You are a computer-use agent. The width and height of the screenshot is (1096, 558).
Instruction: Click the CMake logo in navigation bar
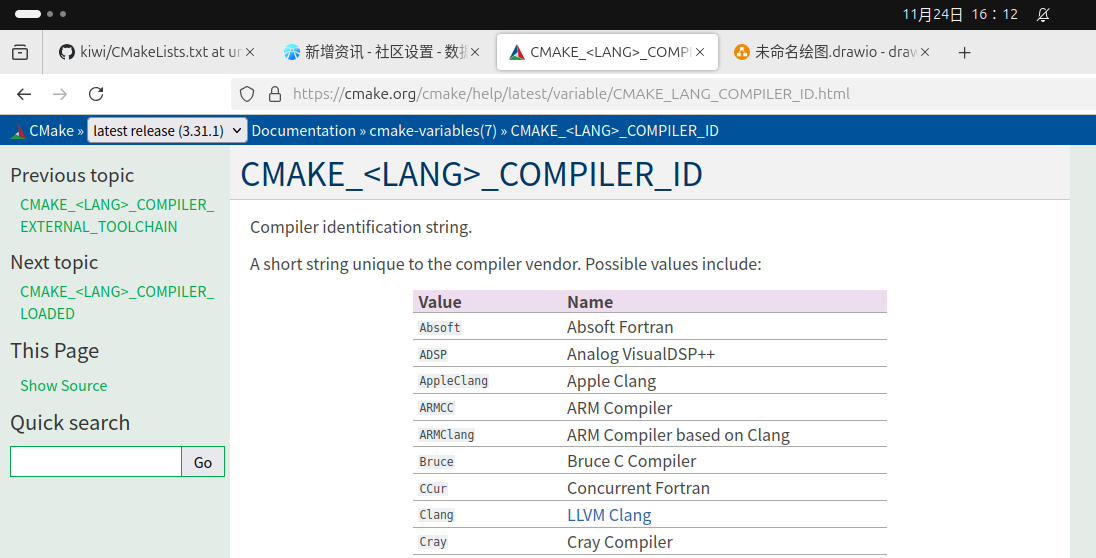(18, 131)
